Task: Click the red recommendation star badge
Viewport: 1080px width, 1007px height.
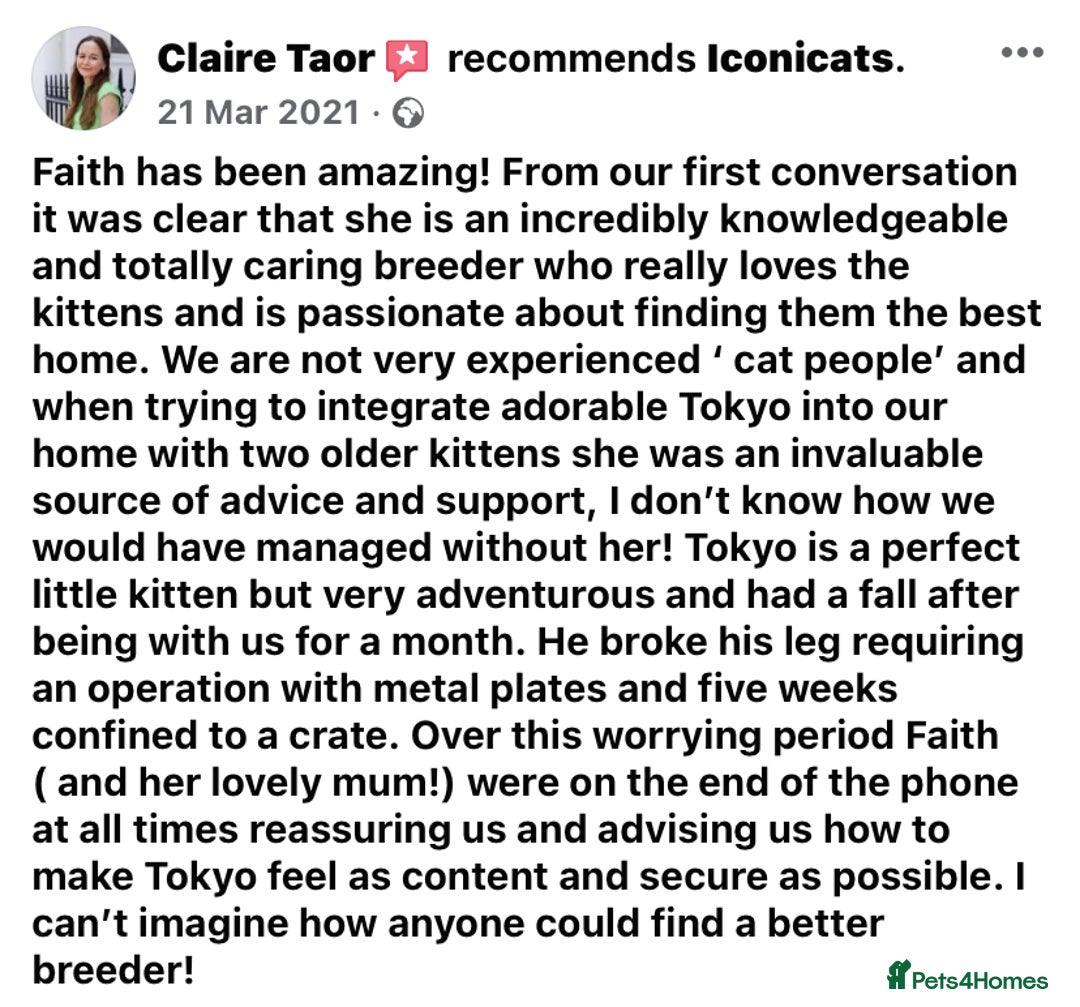Action: (x=407, y=59)
